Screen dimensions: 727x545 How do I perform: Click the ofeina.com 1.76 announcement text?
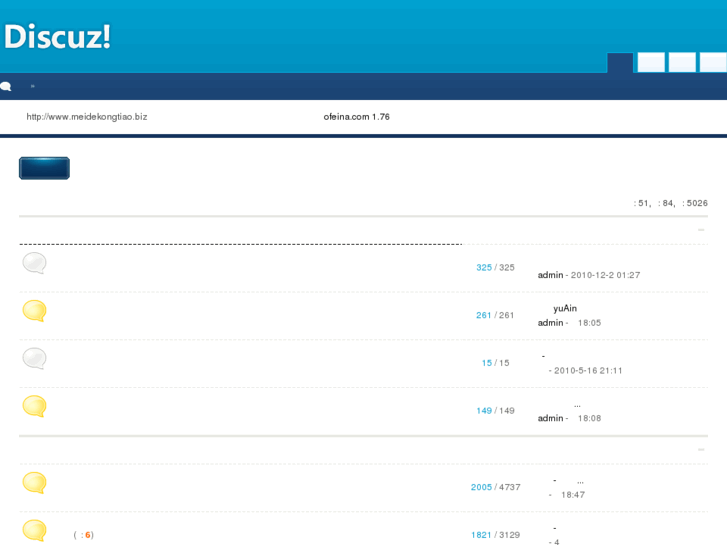(x=356, y=117)
